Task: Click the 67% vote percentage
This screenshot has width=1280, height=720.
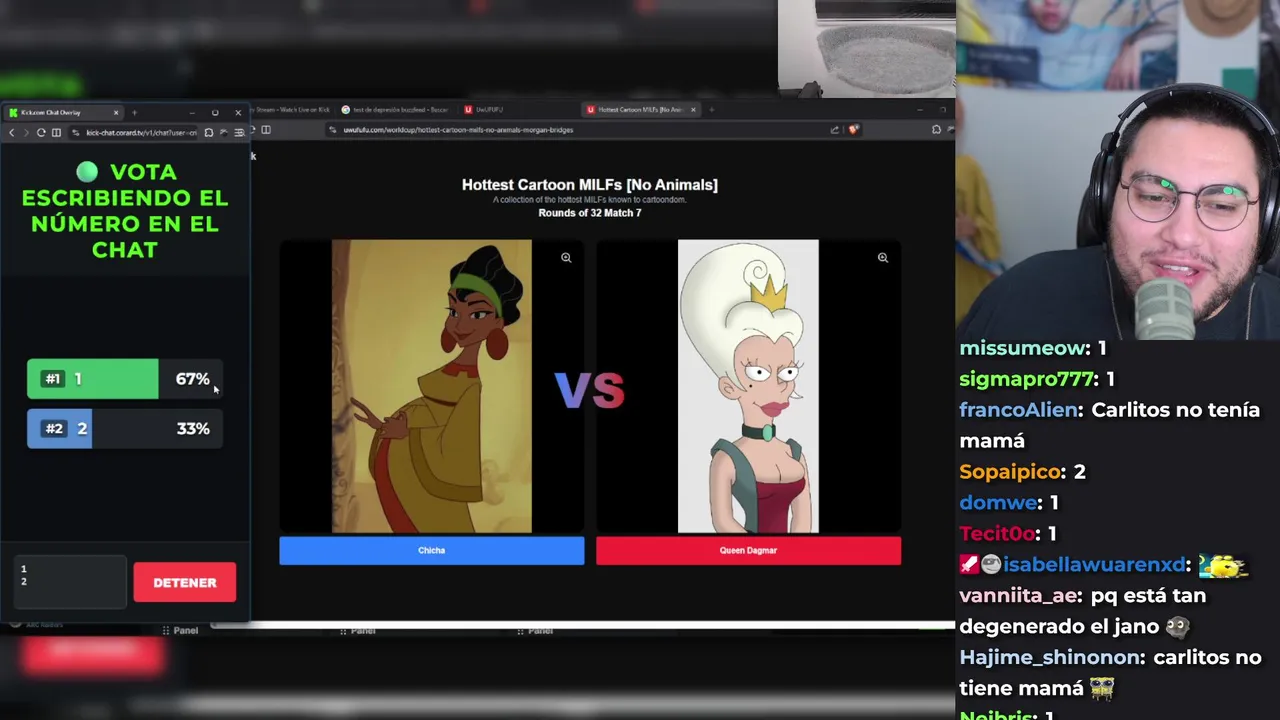Action: [x=193, y=379]
